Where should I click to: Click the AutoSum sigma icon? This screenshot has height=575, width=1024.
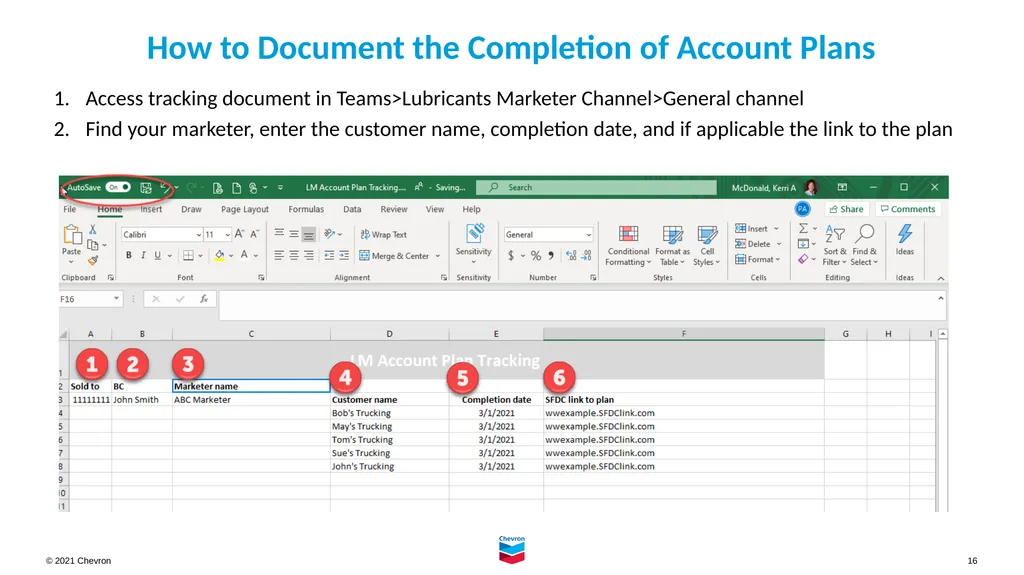click(803, 228)
